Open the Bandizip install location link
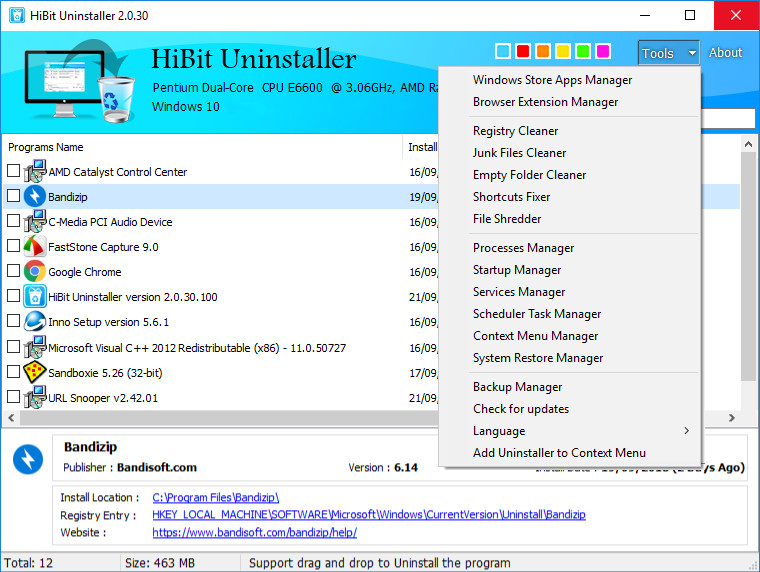760x572 pixels. click(x=215, y=497)
